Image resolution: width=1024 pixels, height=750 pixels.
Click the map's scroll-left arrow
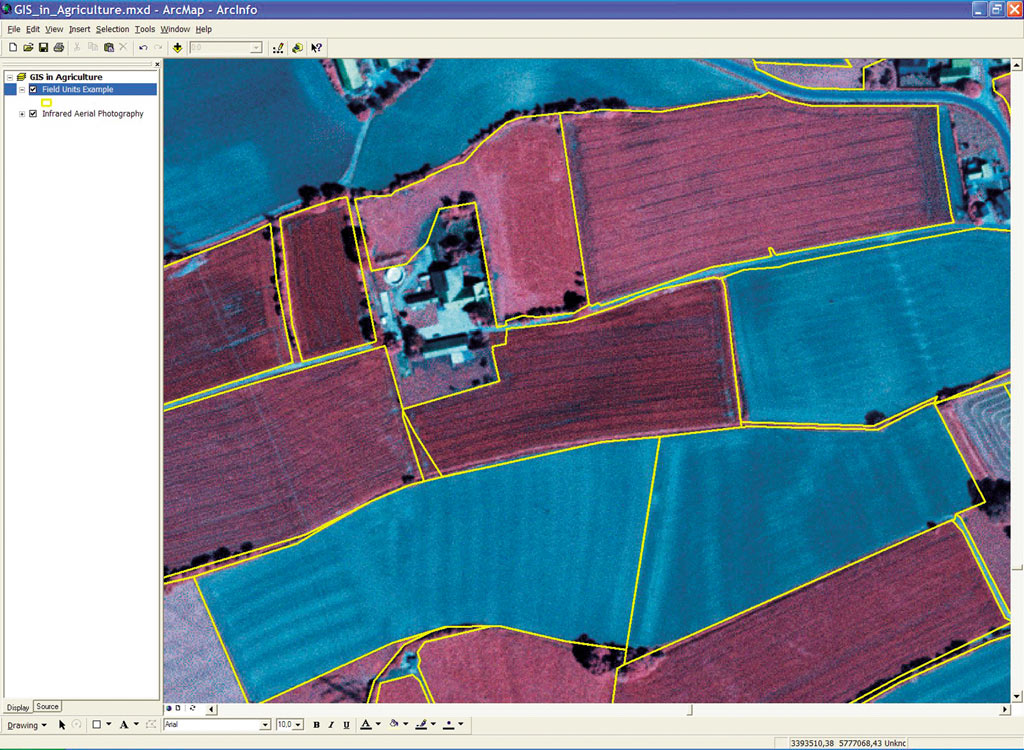[x=211, y=709]
